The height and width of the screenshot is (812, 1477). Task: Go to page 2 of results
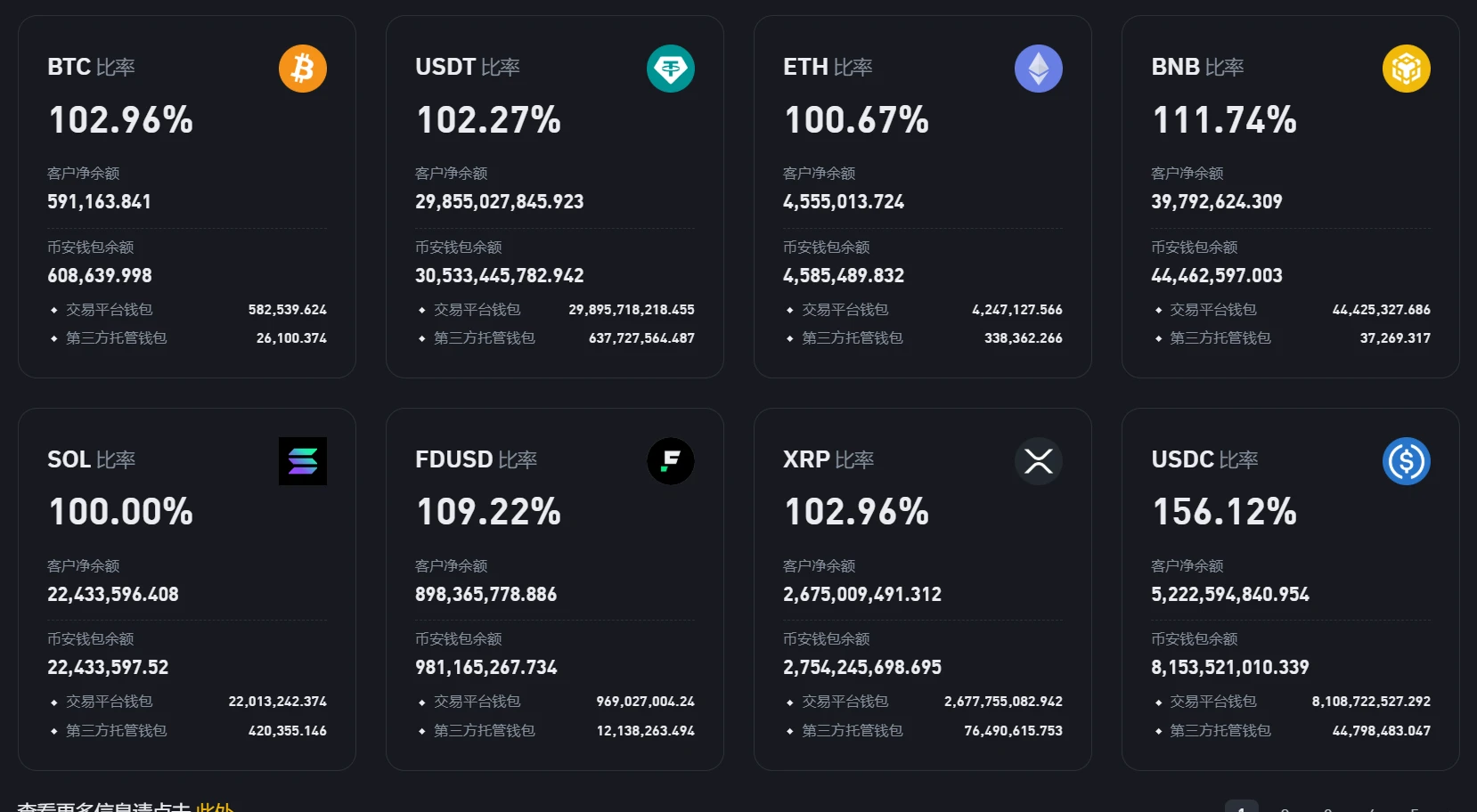tap(1285, 808)
